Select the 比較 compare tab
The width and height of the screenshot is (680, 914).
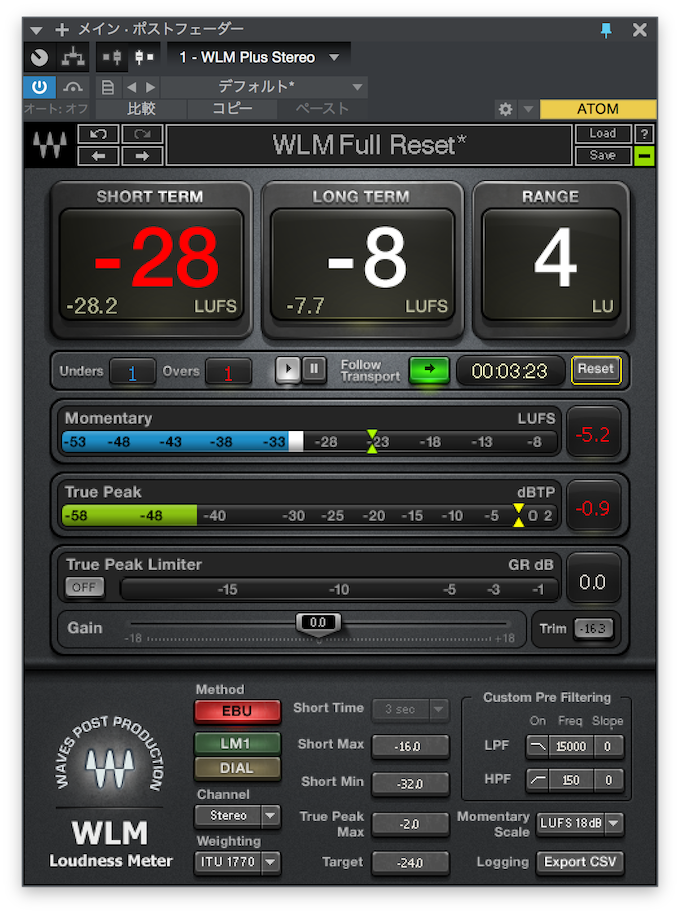(141, 109)
